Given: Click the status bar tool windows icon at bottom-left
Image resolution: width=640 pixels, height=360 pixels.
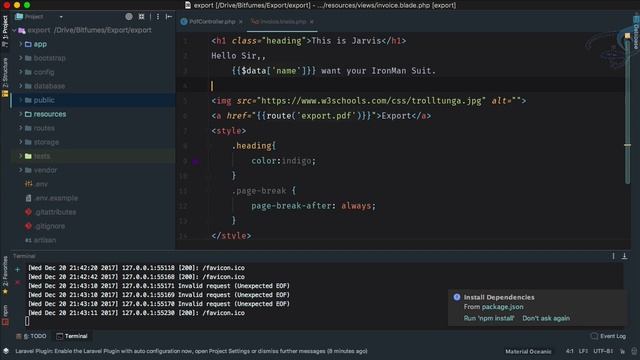Looking at the screenshot, I should (6, 351).
